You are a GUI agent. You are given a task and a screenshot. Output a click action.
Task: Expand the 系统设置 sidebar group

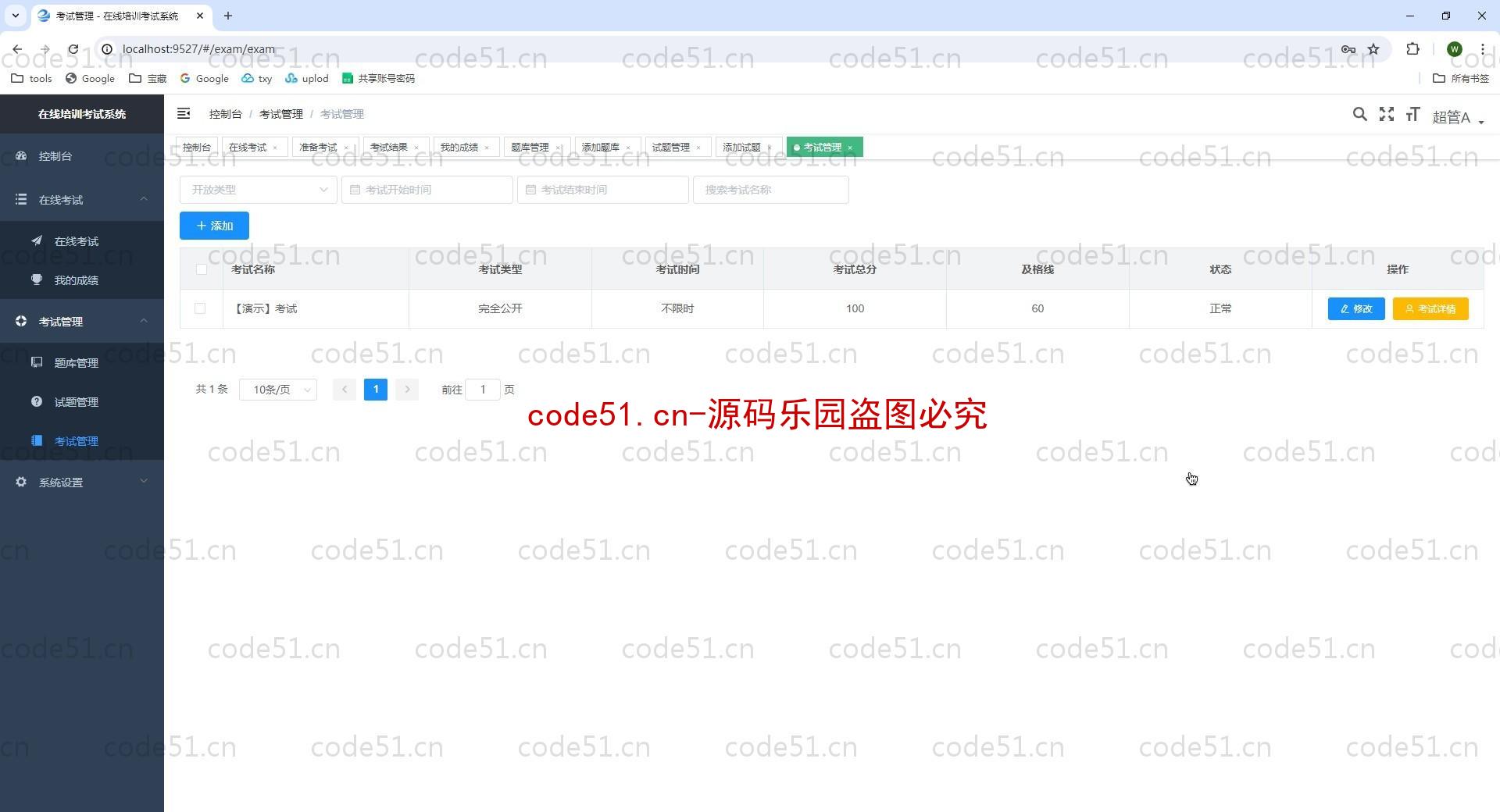[x=82, y=483]
